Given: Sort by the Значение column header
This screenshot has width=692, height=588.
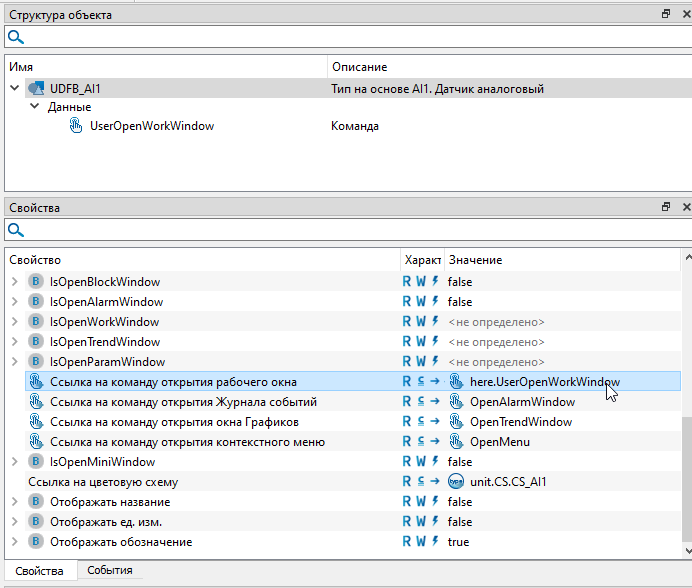Looking at the screenshot, I should coord(475,260).
